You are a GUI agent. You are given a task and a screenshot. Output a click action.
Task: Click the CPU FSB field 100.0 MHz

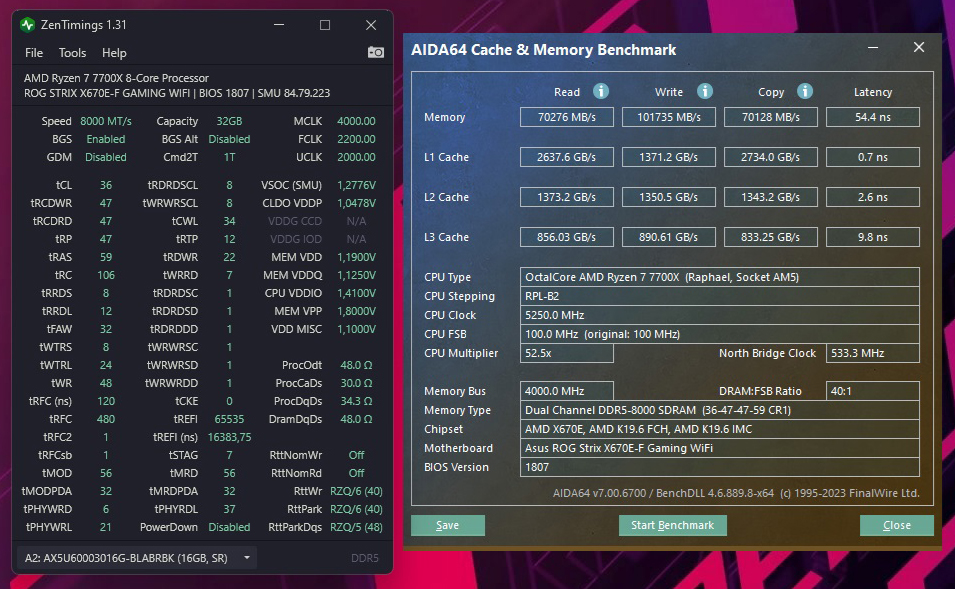pyautogui.click(x=720, y=334)
